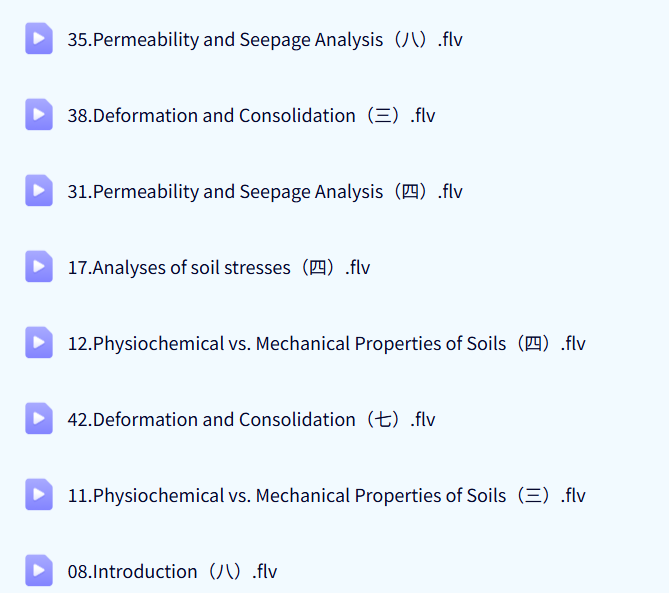Click video icon next to 17.Analyses of soil stresses
Image resolution: width=669 pixels, height=594 pixels.
[x=39, y=267]
